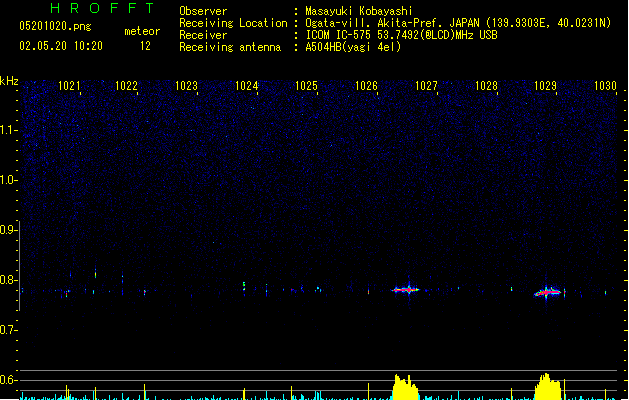
Task: Click the 1024 time axis marker
Action: (246, 86)
